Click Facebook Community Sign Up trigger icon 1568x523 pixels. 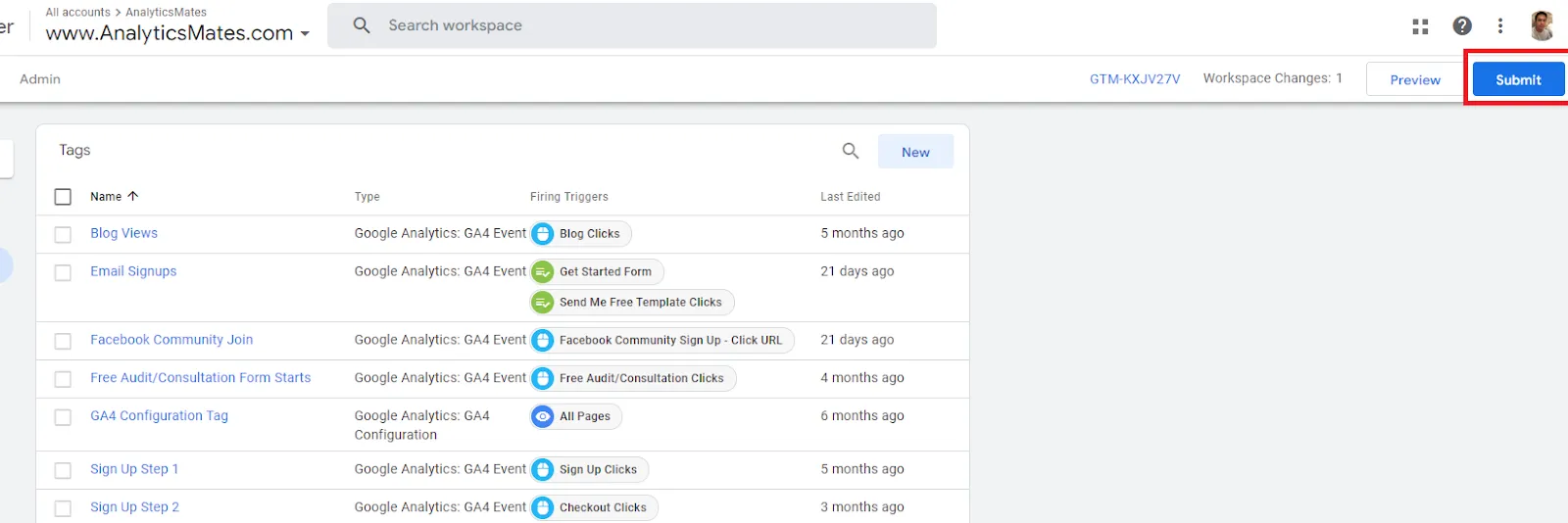point(543,341)
